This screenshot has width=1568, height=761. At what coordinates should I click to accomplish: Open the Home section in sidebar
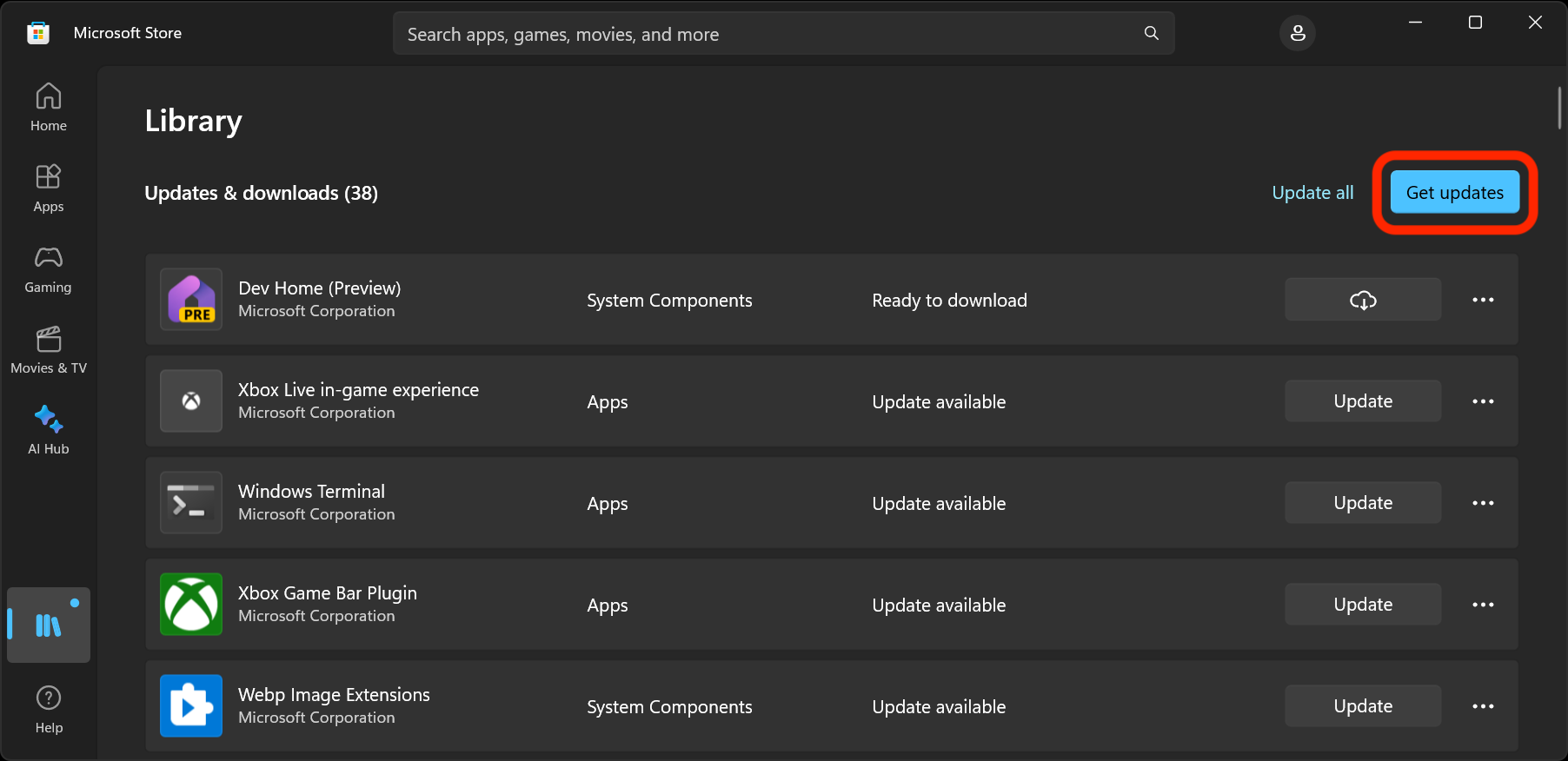[49, 107]
